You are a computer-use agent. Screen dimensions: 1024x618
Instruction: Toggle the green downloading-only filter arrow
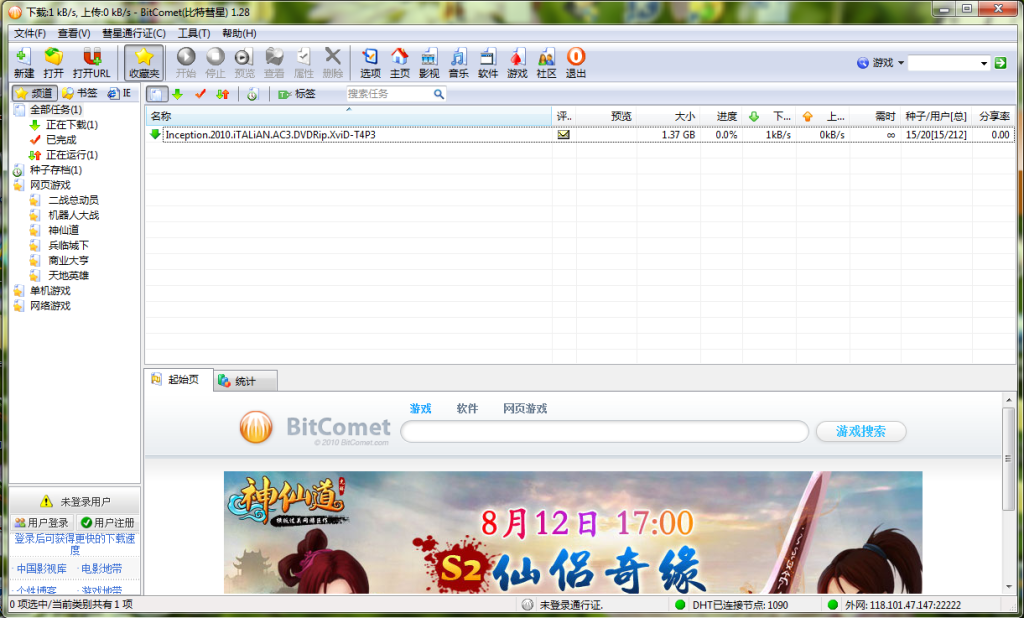(177, 94)
